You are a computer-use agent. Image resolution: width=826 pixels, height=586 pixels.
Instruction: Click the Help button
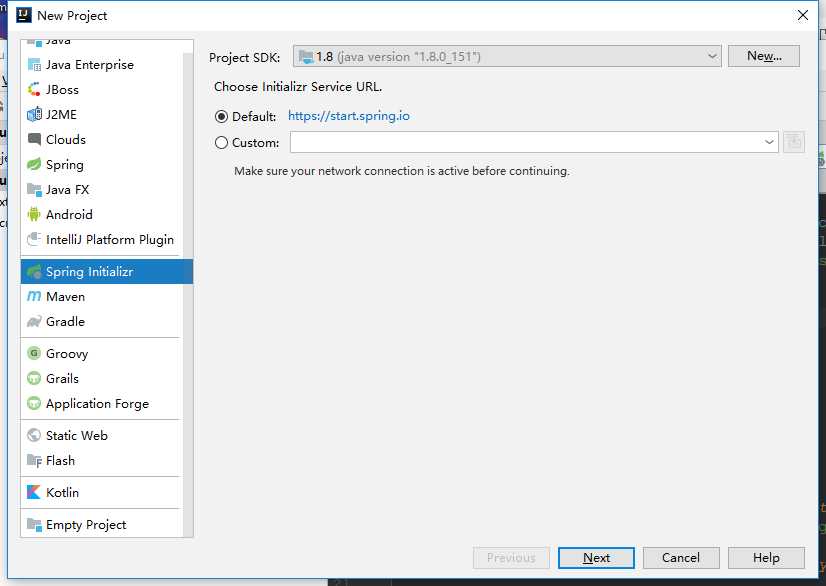(766, 558)
